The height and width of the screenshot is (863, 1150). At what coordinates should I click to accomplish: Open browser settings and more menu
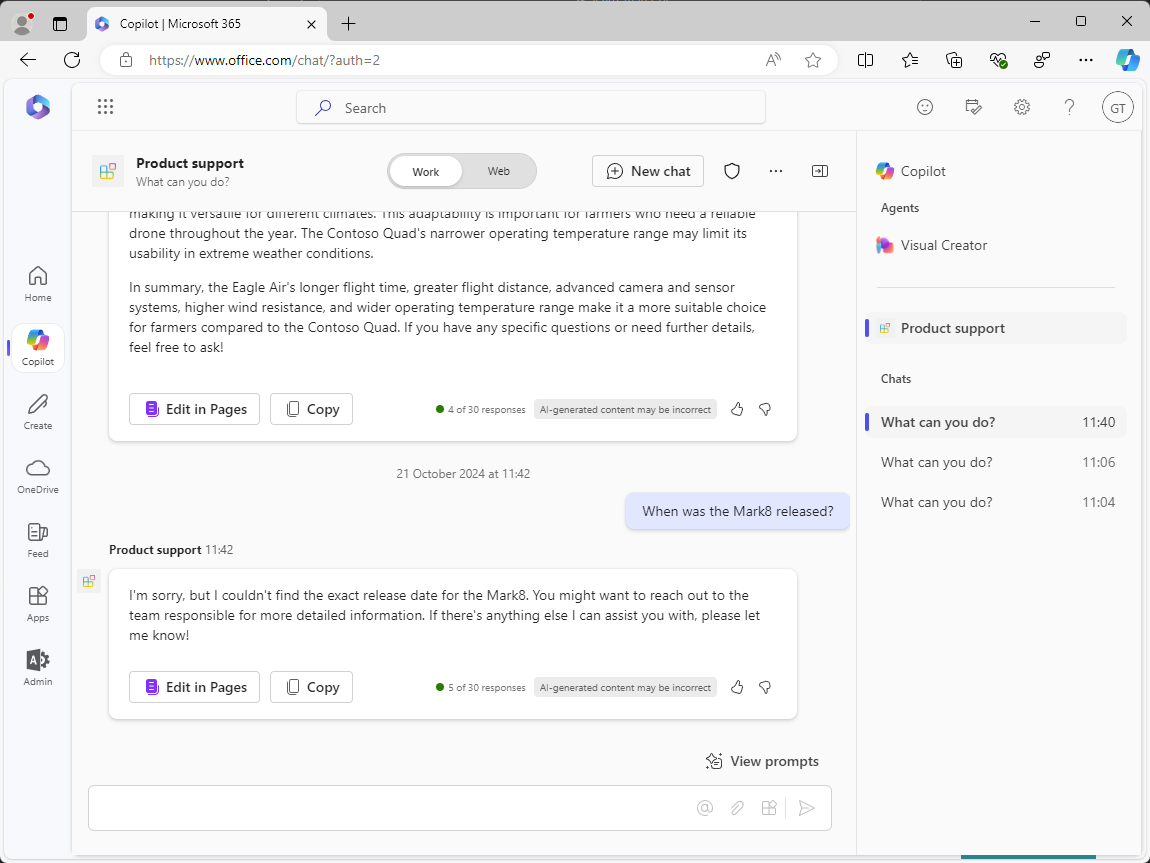[1085, 60]
